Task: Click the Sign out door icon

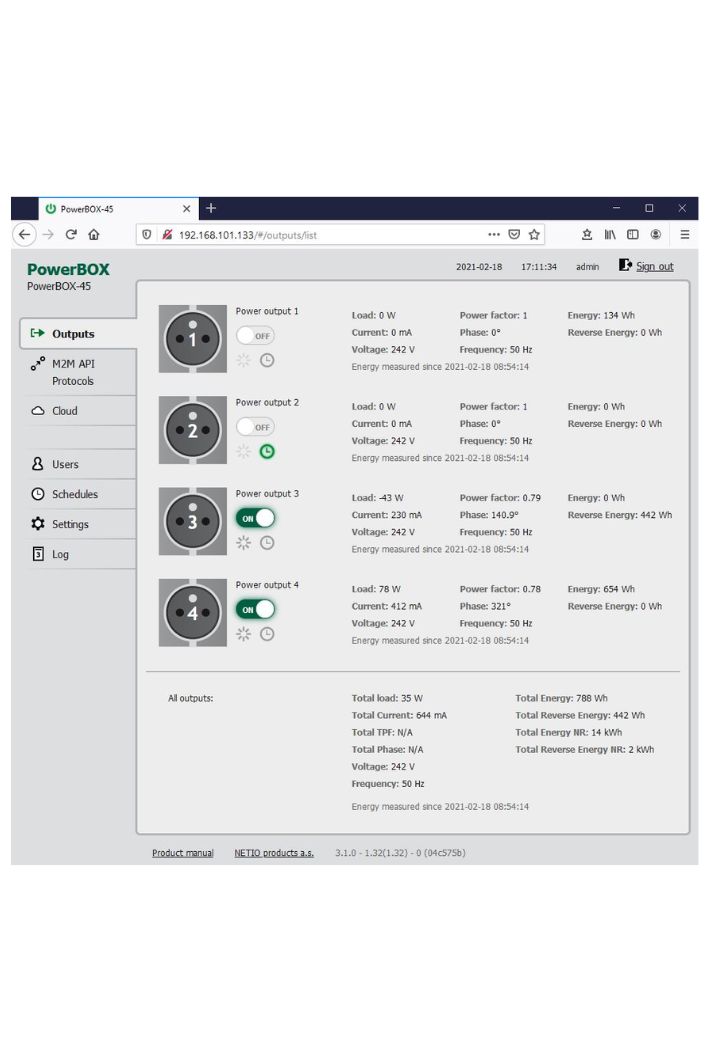Action: tap(625, 266)
